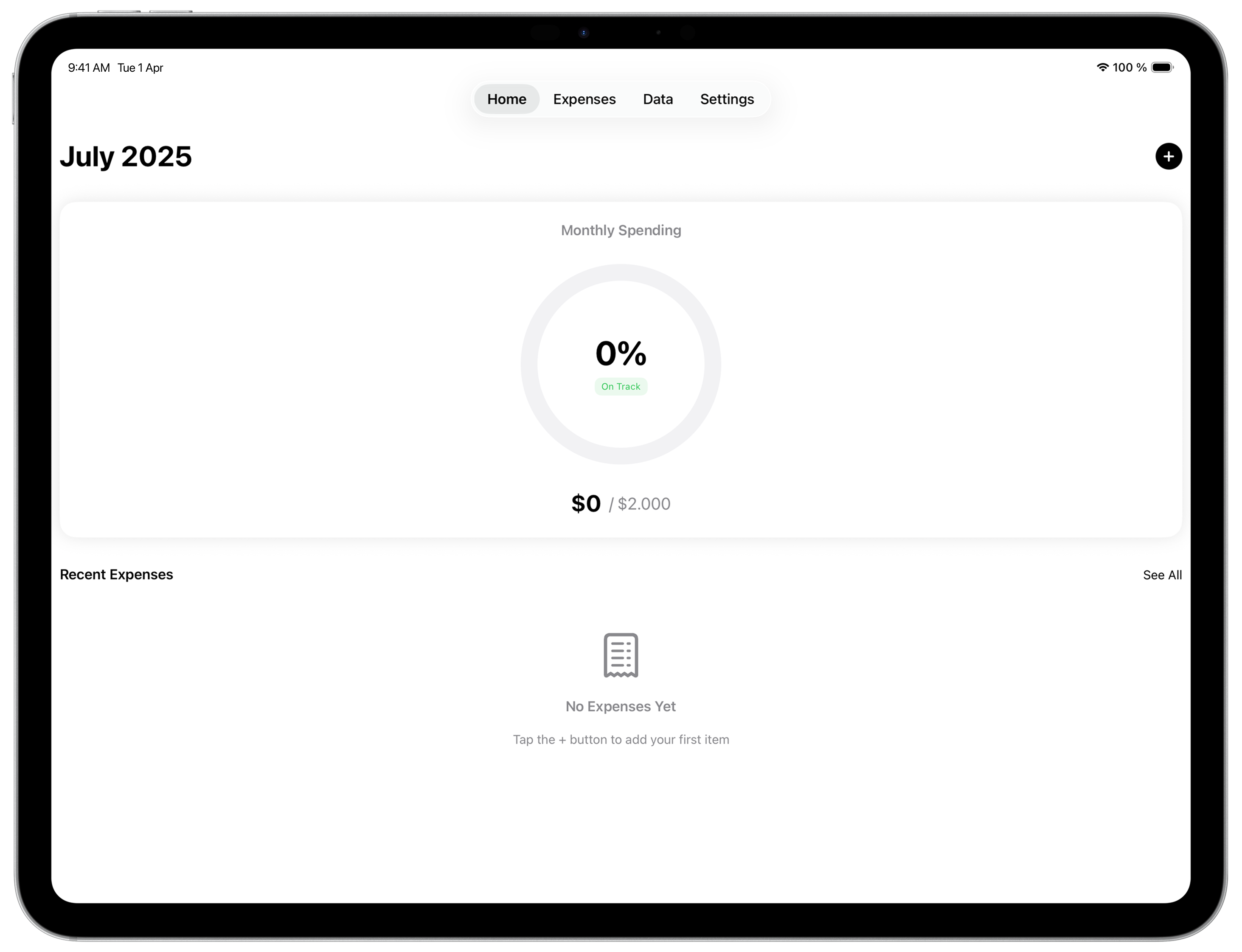Click the battery icon in status bar
Screen dimensions: 1242x952
coord(1161,67)
